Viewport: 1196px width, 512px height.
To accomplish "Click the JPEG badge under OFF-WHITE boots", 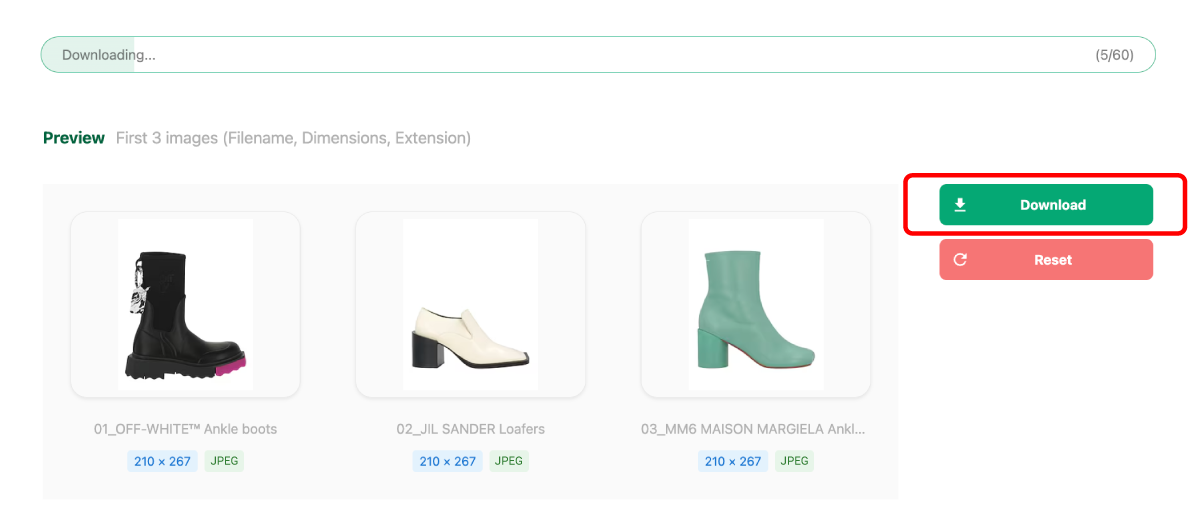I will [x=224, y=461].
